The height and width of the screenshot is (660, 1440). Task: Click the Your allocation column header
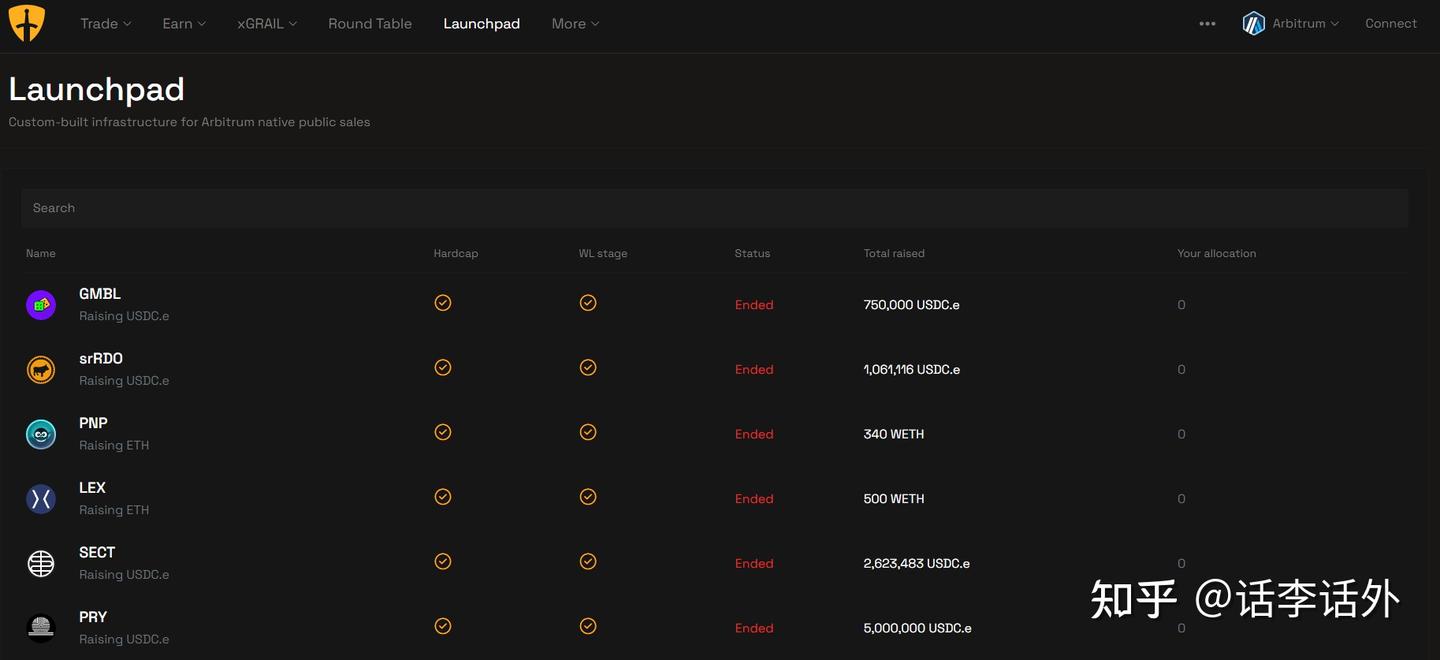click(1217, 254)
